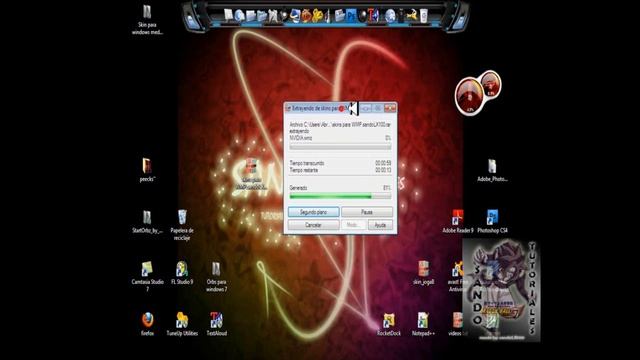Click the NVIDIA.wmz file progress bar

click(x=340, y=147)
